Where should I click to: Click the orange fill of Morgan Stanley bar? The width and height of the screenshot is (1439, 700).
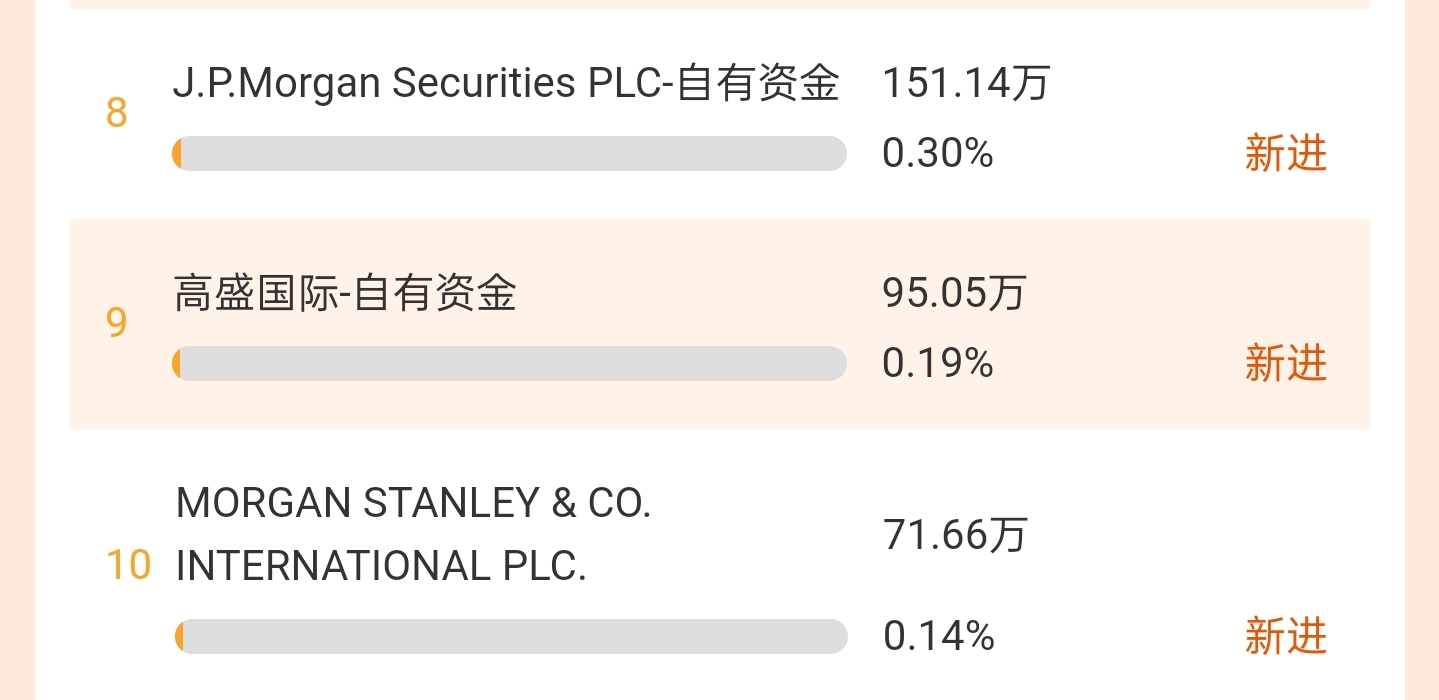179,636
